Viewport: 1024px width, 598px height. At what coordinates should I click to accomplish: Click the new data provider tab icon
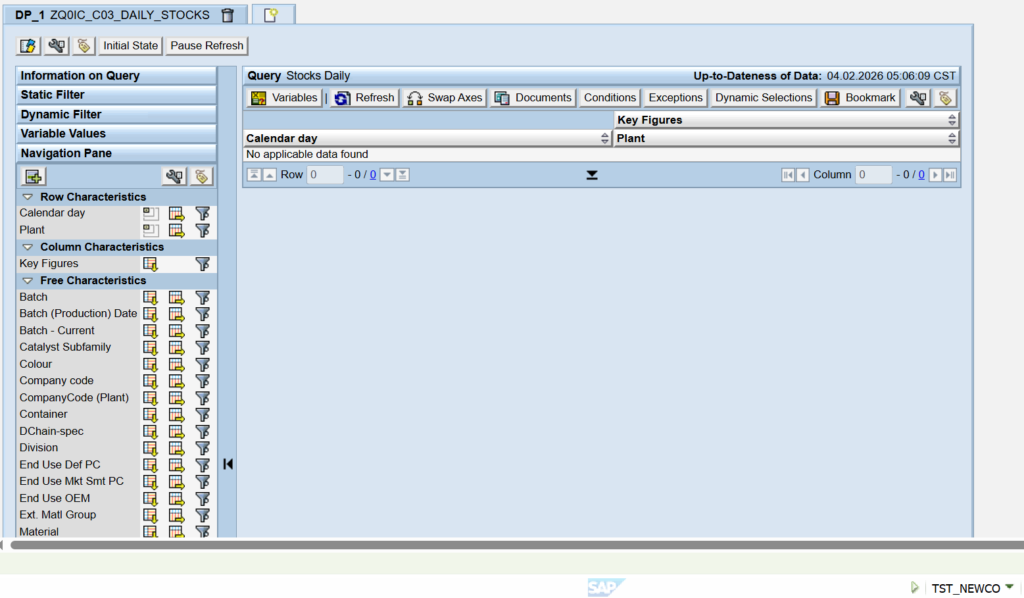270,15
